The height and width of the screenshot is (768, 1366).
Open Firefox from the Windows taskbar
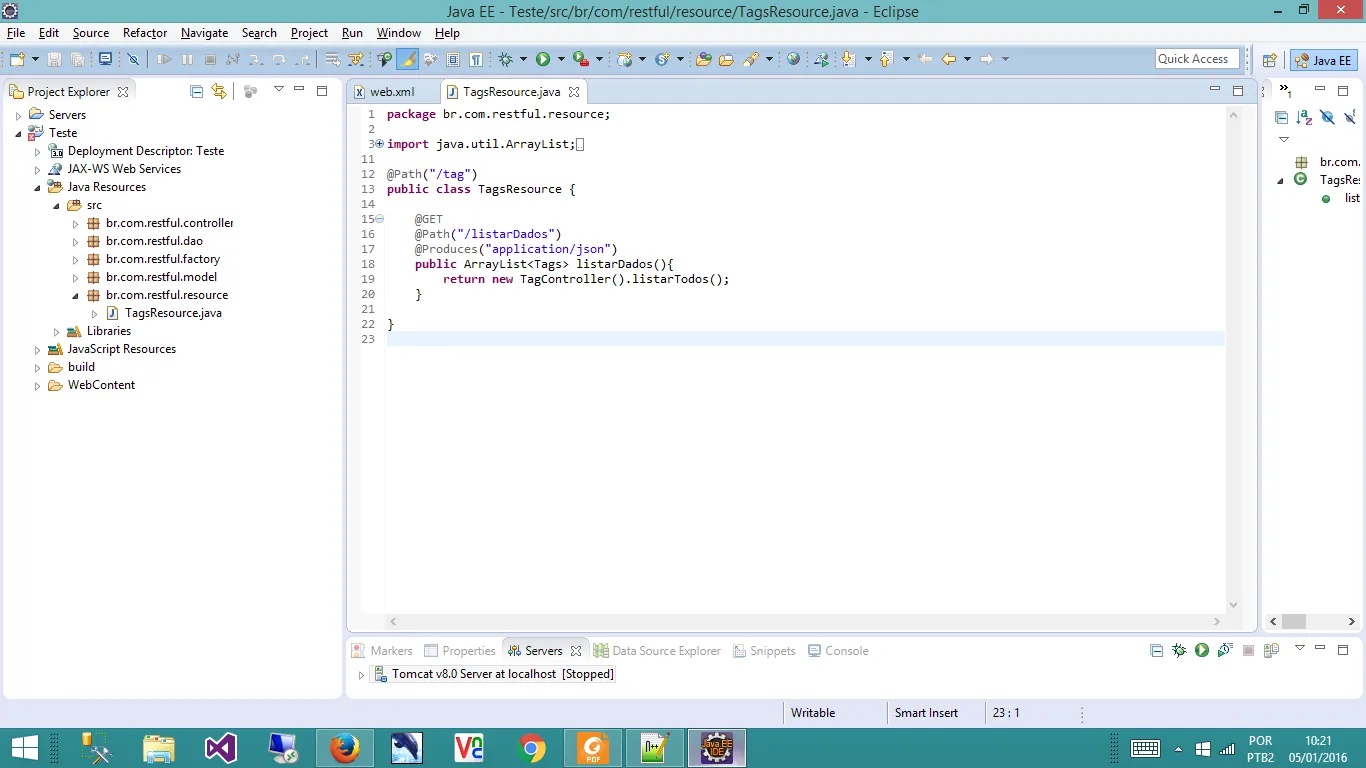344,748
